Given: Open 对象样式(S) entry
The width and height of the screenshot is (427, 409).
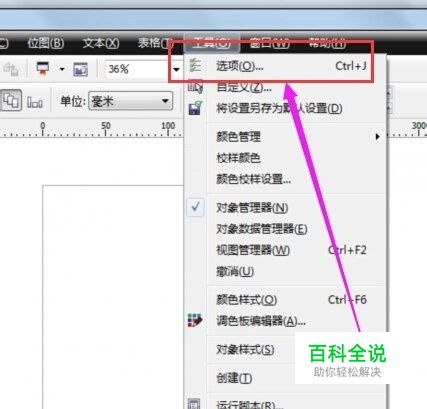Looking at the screenshot, I should pos(245,350).
